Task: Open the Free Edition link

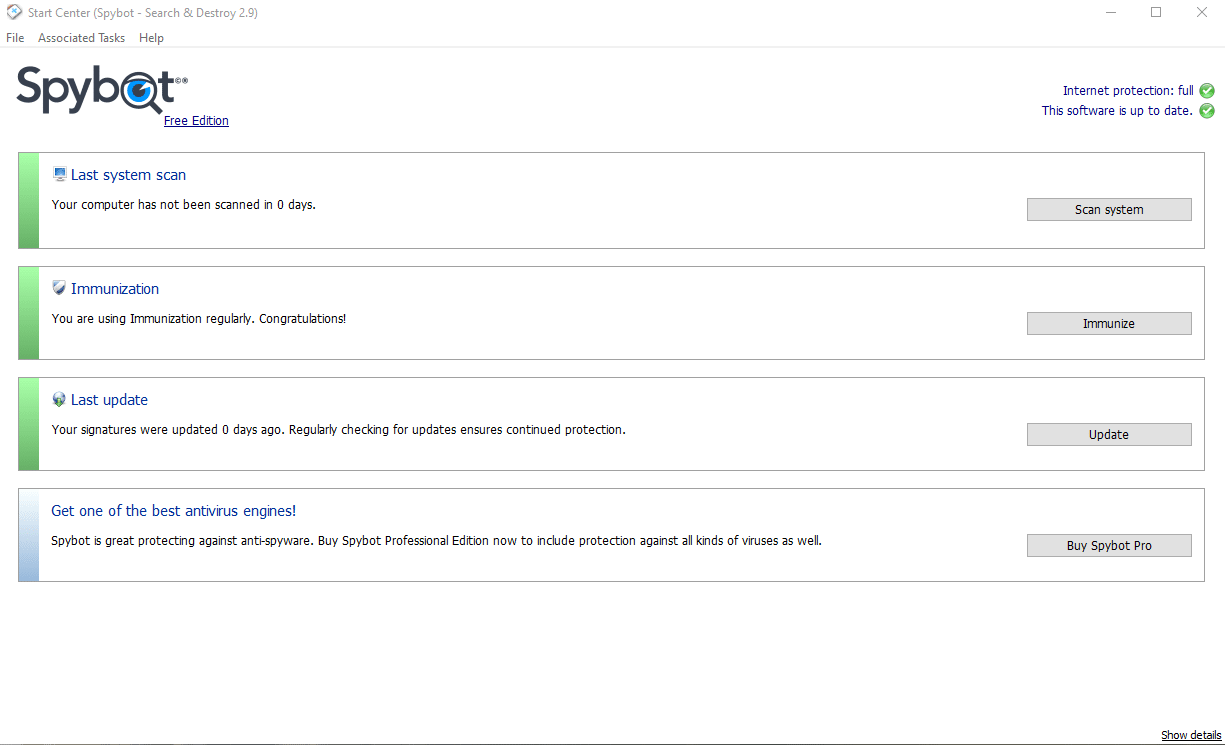Action: point(196,121)
